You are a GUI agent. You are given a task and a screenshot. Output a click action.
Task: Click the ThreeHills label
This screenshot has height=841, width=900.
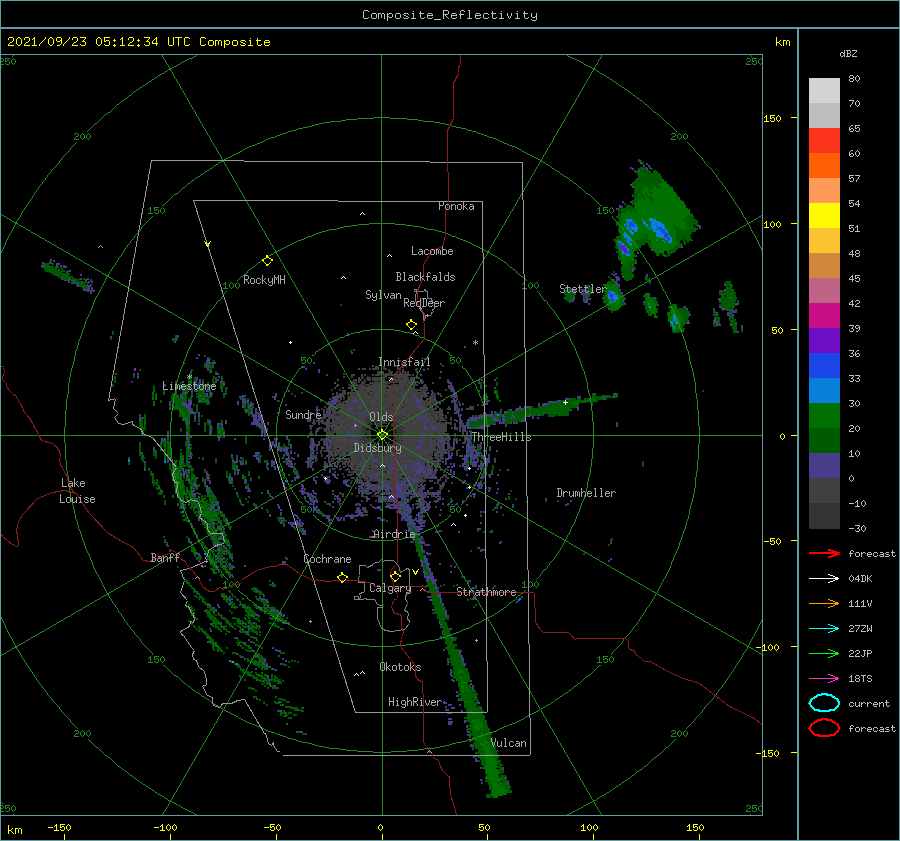[502, 437]
